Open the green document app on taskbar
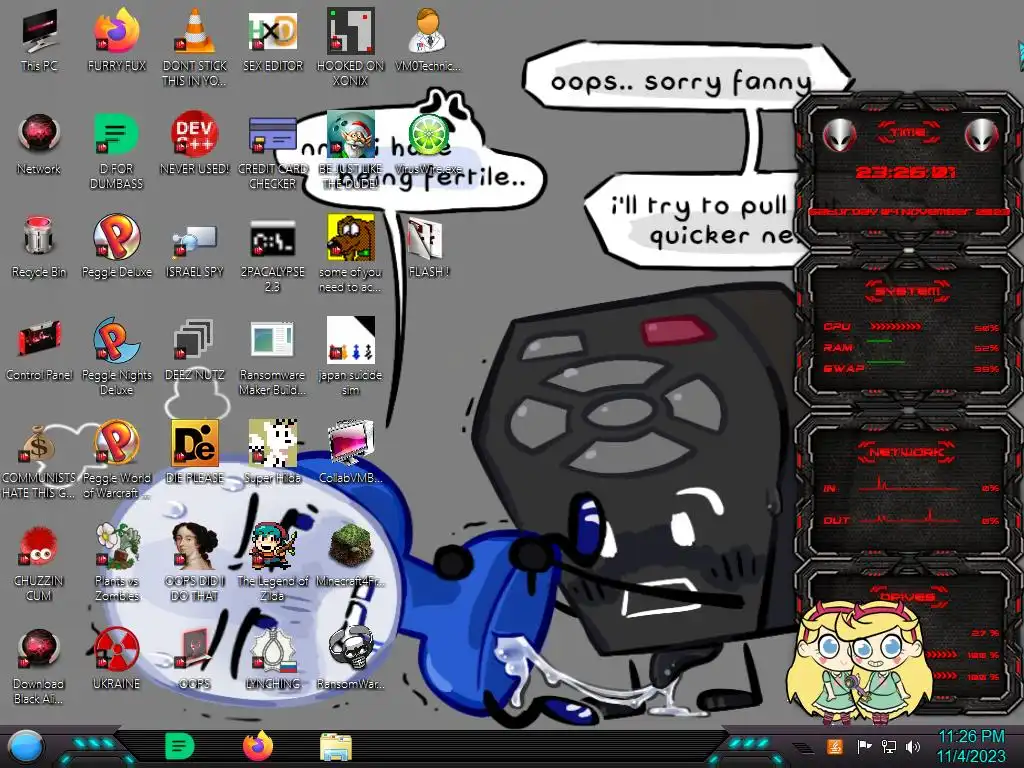The image size is (1024, 768). point(180,746)
